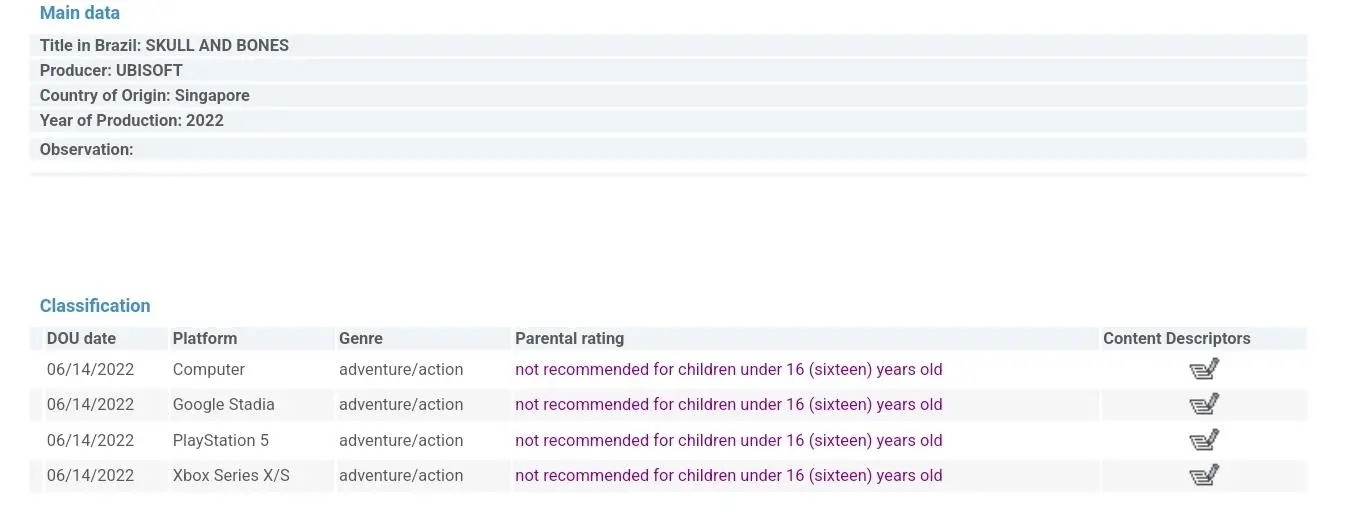1351x512 pixels.
Task: Open content descriptors icon for Computer row
Action: pos(1204,370)
